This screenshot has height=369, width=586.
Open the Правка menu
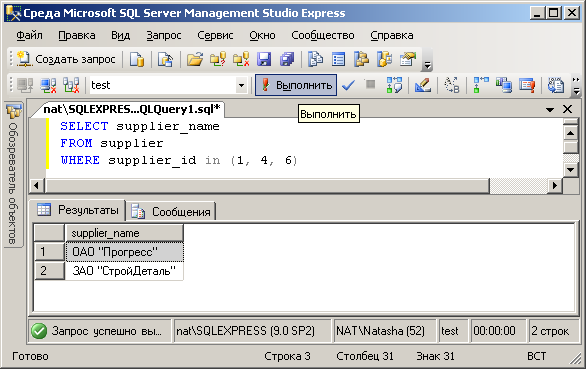coord(77,35)
